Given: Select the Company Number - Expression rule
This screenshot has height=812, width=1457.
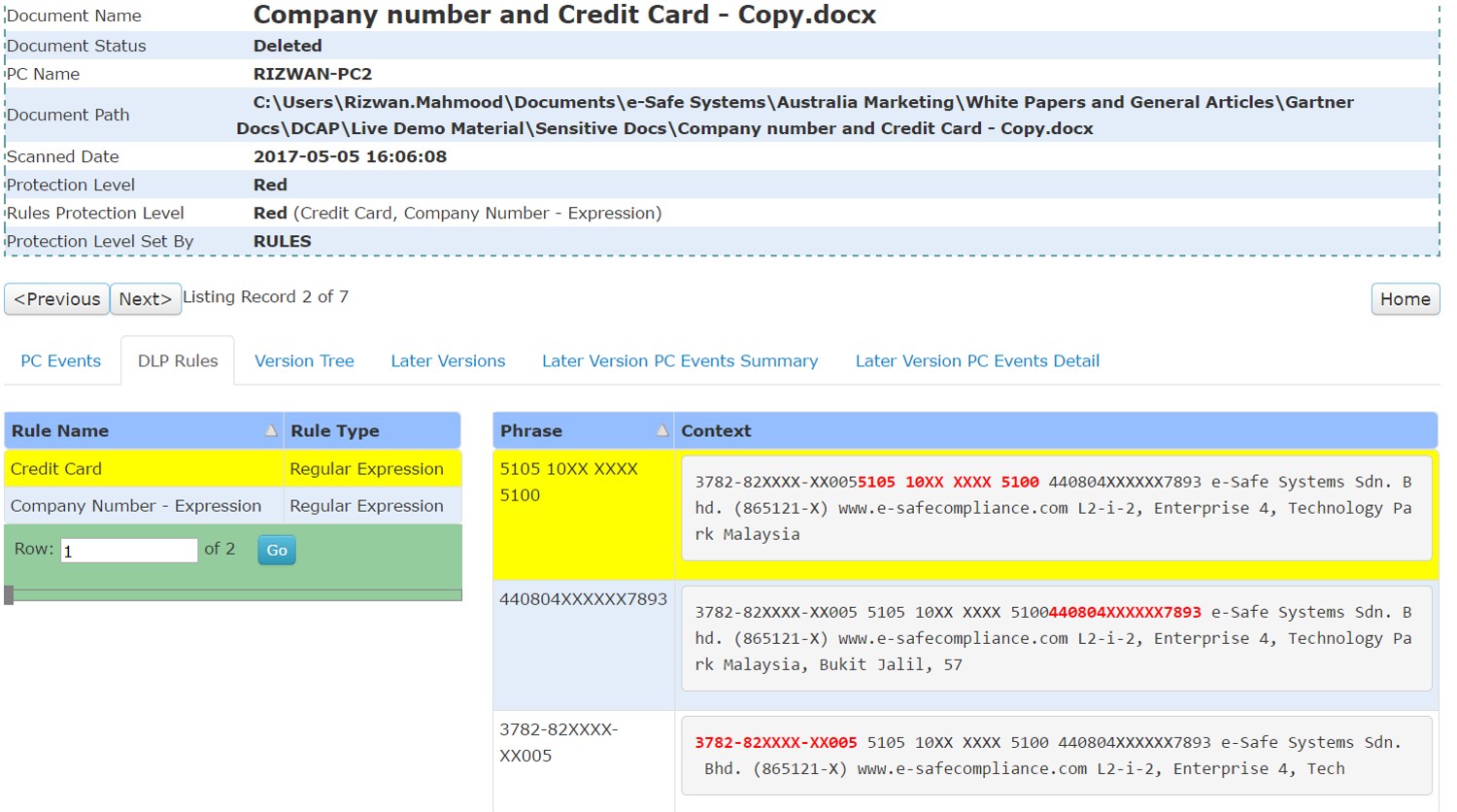Looking at the screenshot, I should coord(136,506).
